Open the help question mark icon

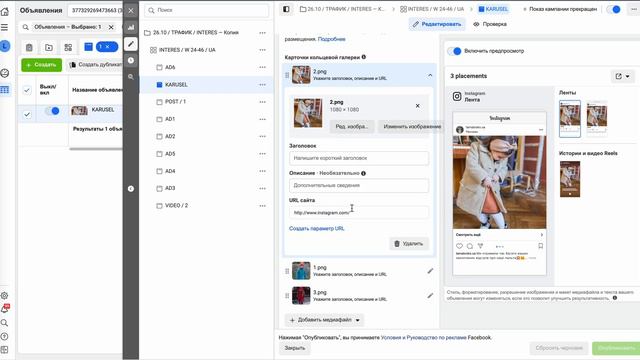[x=4, y=337]
